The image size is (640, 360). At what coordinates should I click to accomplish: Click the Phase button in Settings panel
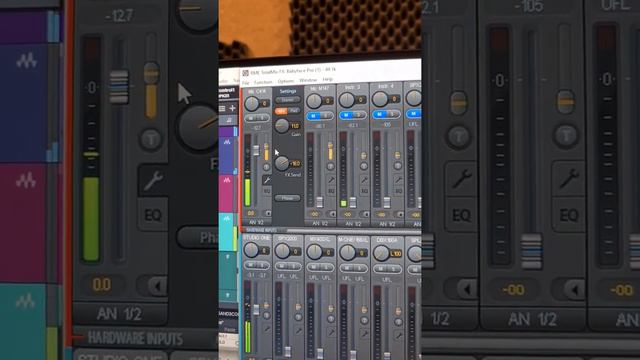(x=288, y=198)
